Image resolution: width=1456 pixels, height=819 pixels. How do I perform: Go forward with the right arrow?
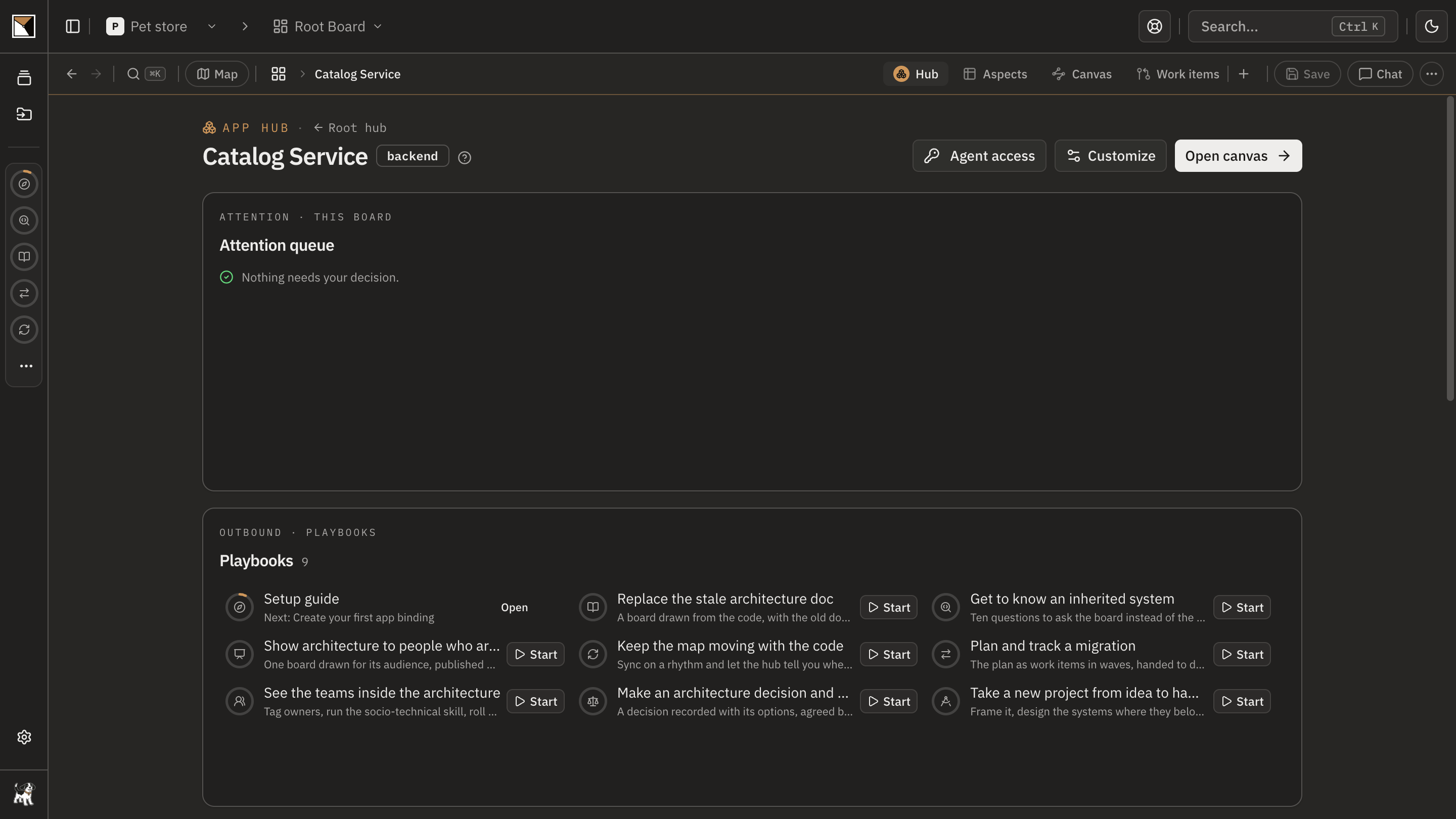pos(96,74)
